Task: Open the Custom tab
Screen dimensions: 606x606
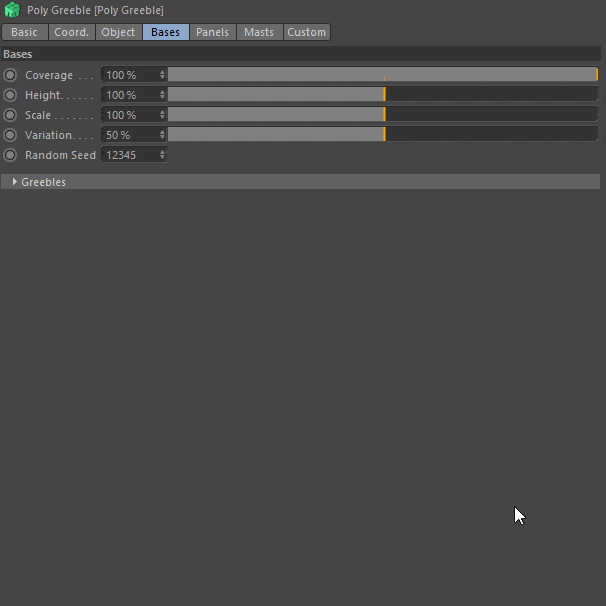Action: (x=306, y=32)
